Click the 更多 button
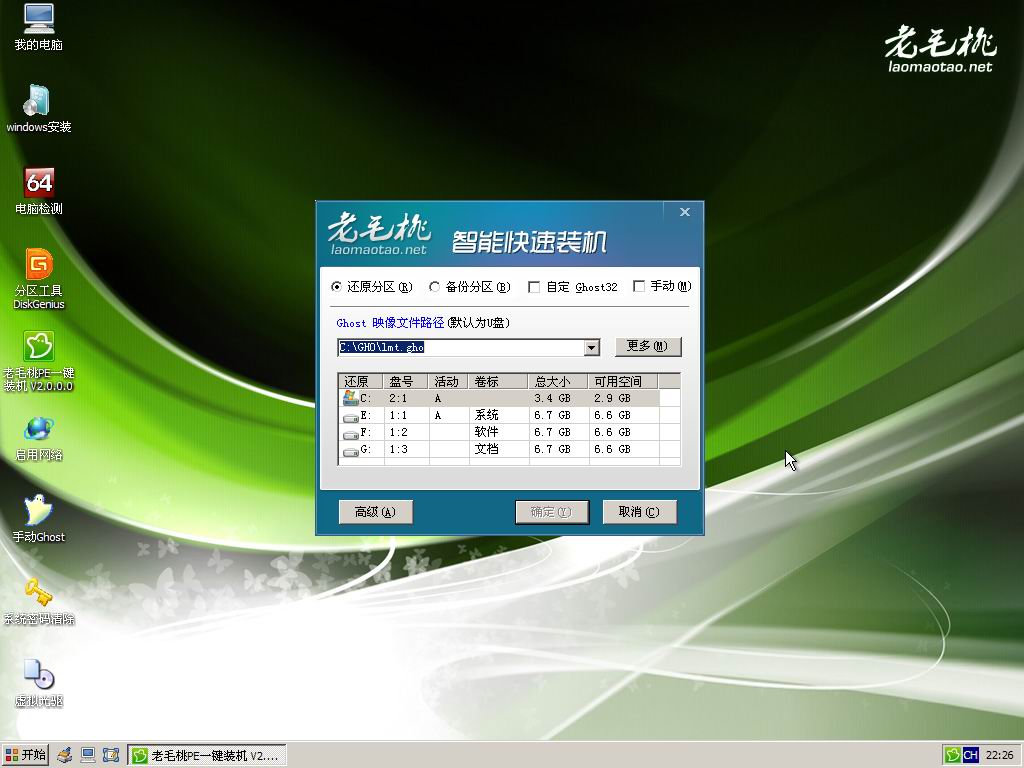 (647, 346)
